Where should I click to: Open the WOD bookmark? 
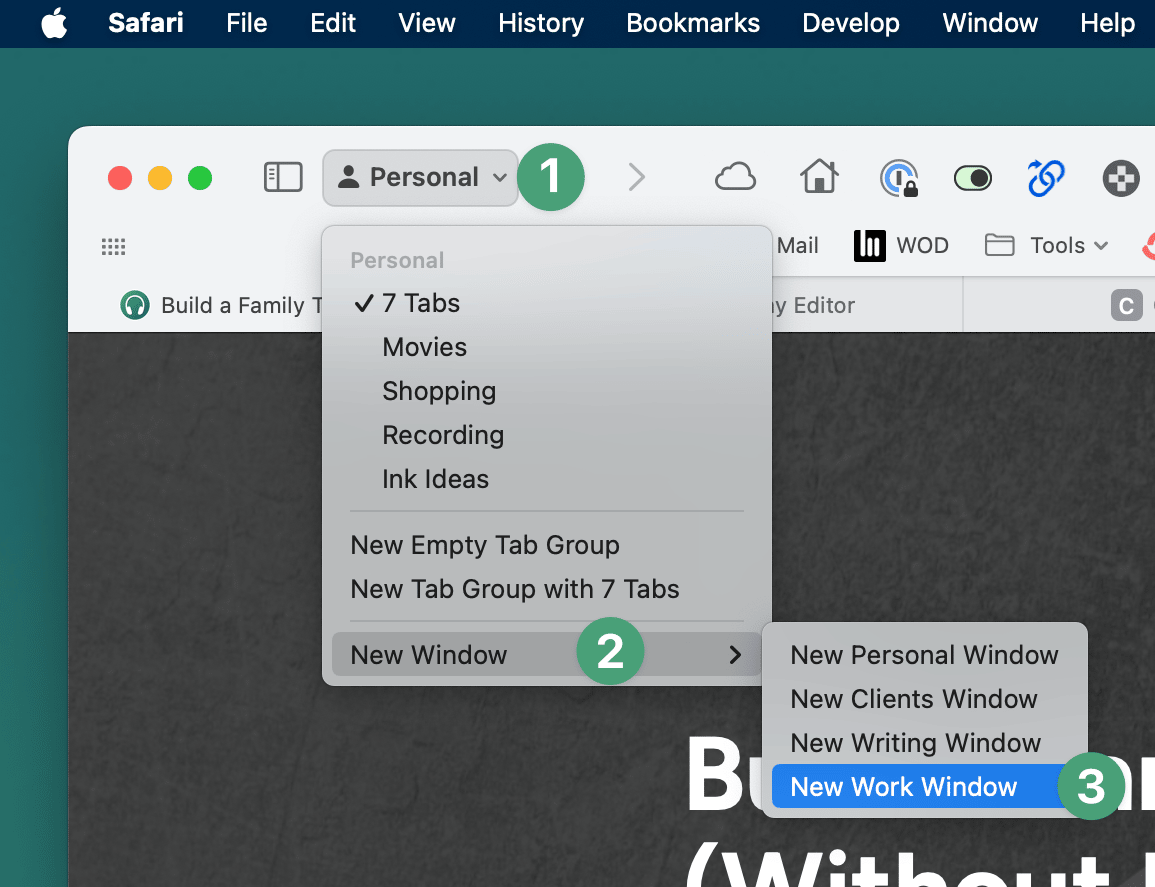pos(902,245)
